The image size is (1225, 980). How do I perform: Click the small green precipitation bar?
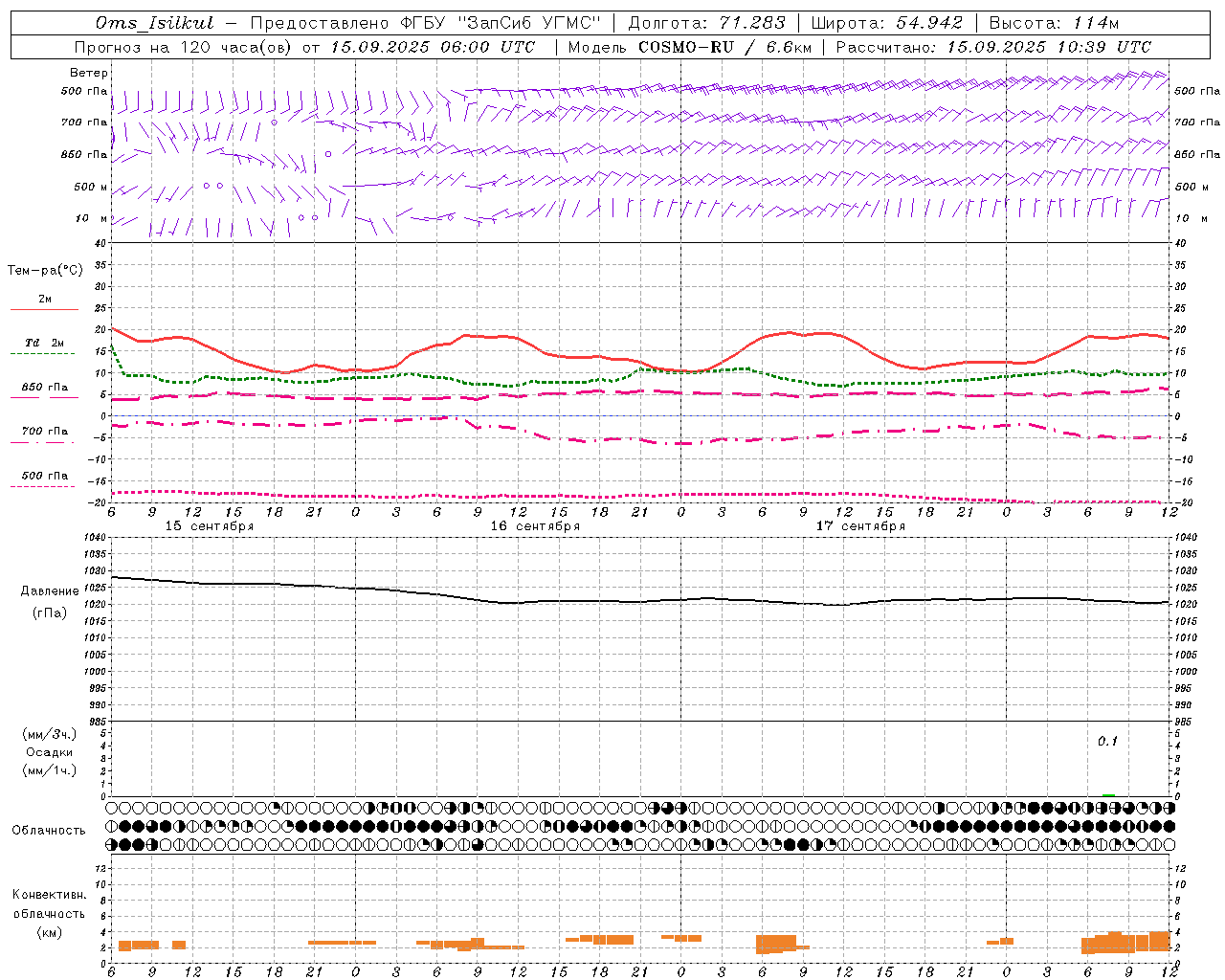1108,795
